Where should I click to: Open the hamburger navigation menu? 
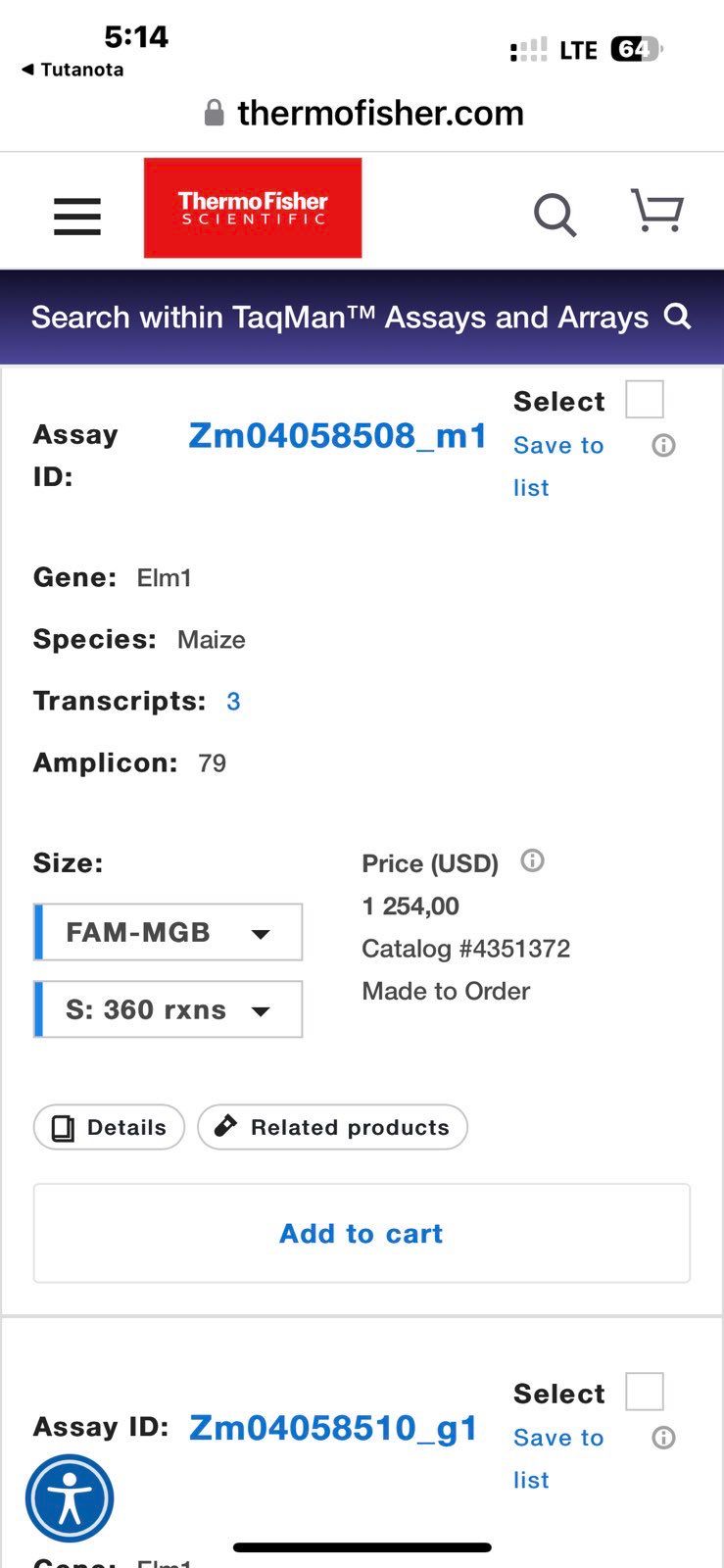tap(77, 216)
